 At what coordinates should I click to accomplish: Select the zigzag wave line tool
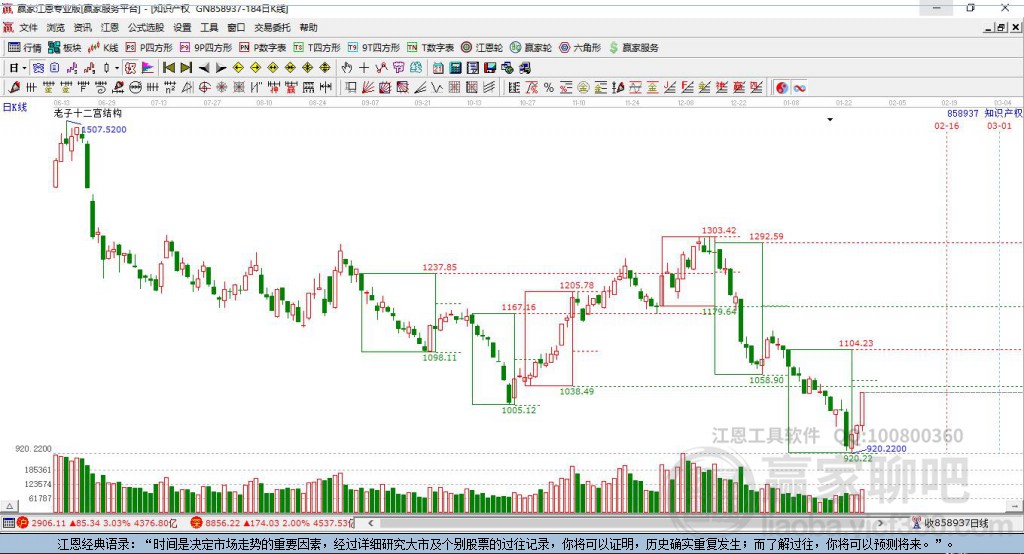click(x=437, y=88)
